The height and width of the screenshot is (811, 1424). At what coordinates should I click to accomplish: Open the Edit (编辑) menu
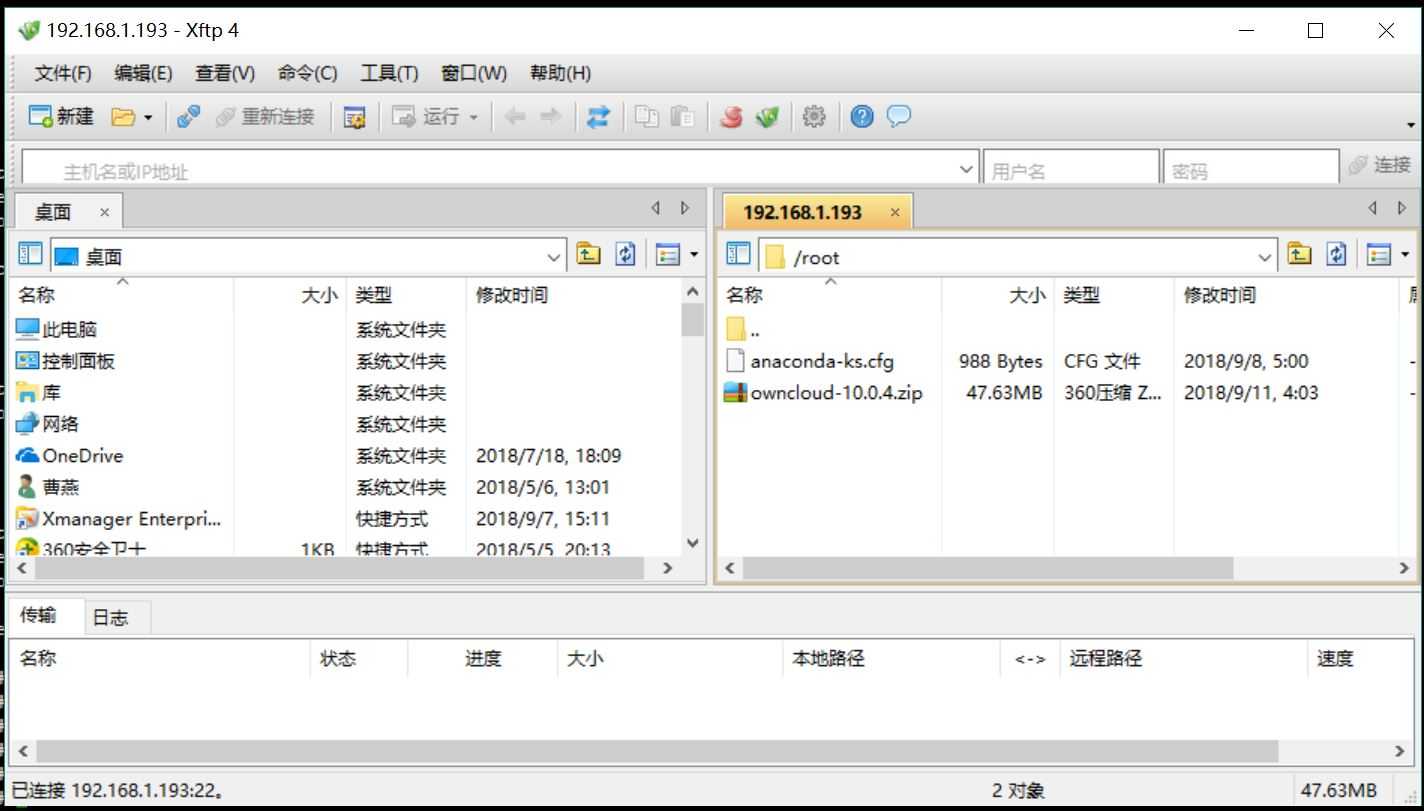(x=143, y=73)
